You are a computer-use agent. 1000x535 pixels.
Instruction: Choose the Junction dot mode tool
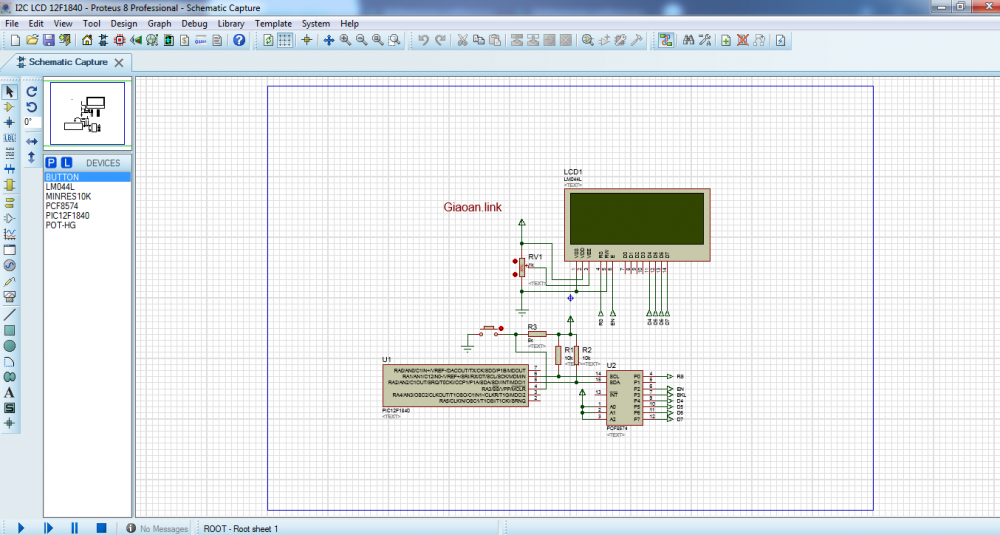[x=10, y=122]
